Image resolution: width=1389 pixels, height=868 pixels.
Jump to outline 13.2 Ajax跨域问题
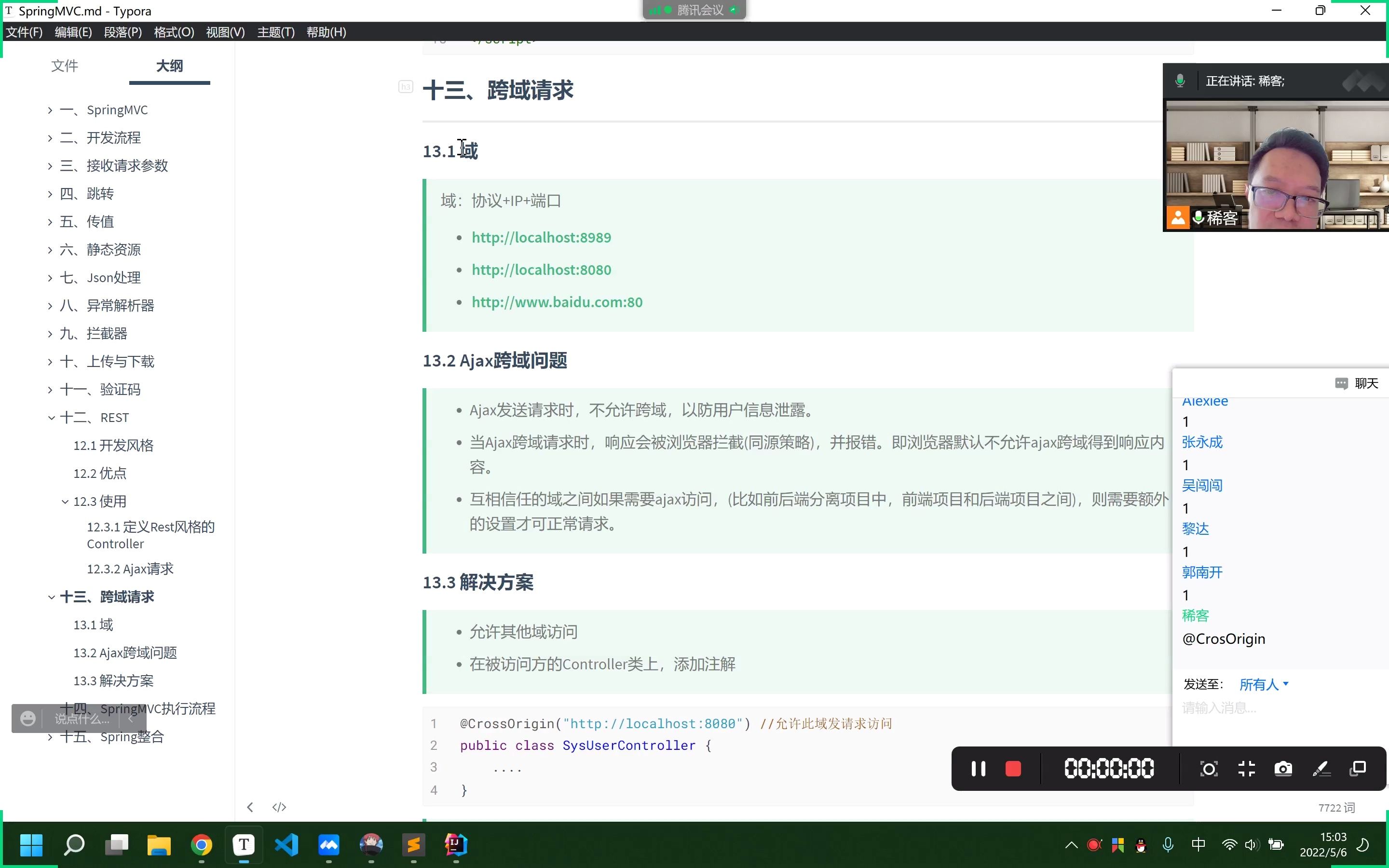125,653
